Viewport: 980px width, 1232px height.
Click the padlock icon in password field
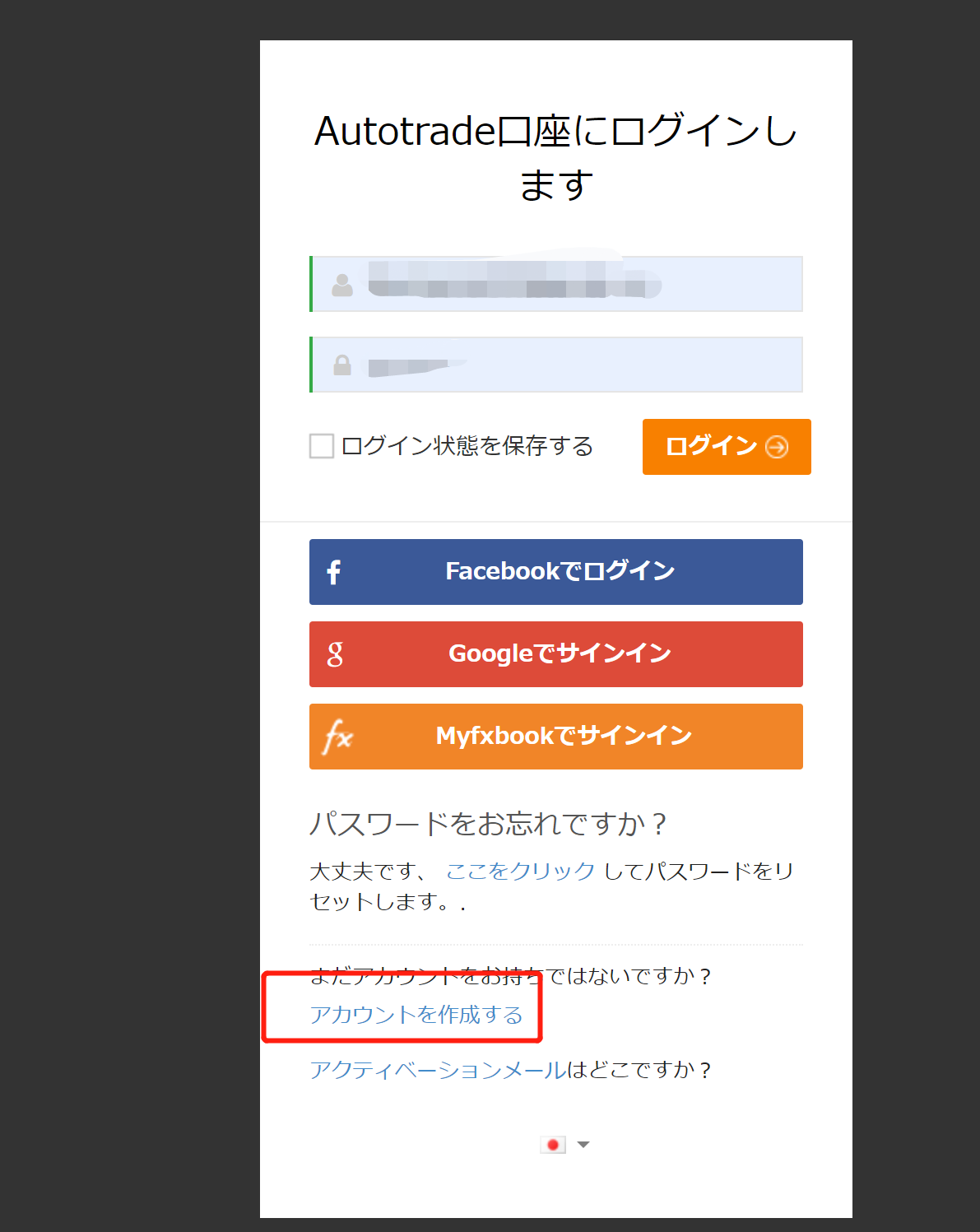click(342, 365)
